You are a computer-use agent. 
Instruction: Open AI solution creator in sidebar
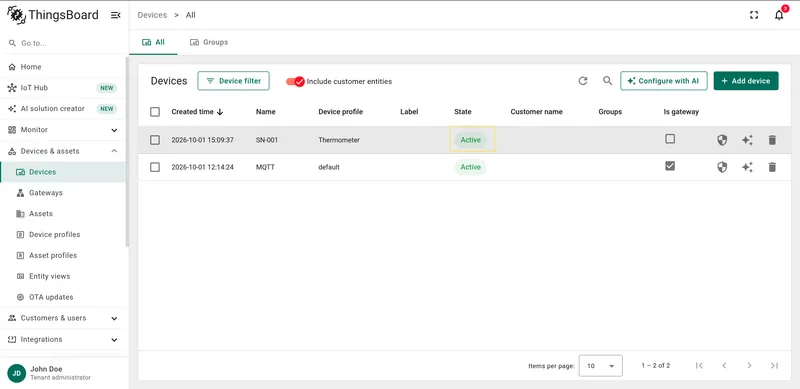pyautogui.click(x=63, y=109)
